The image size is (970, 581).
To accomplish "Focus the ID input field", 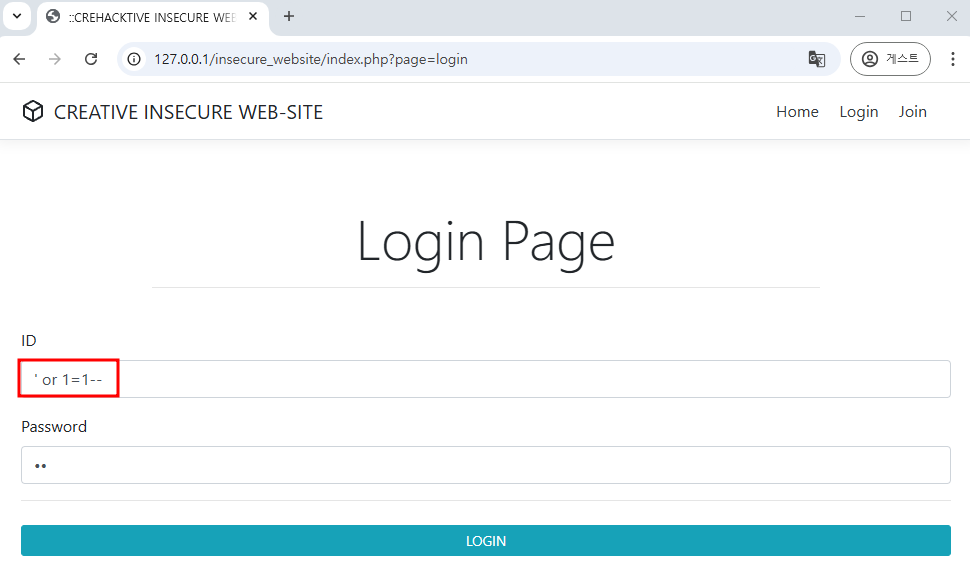I will pos(486,379).
